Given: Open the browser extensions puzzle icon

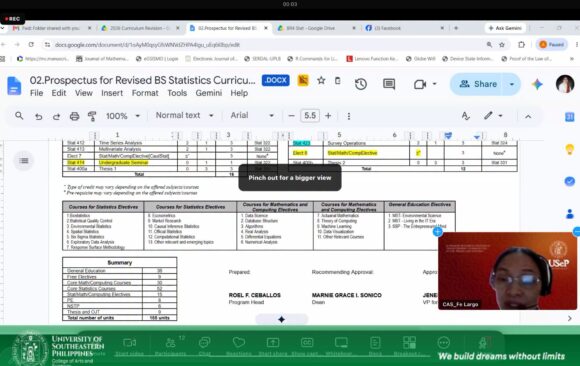Looking at the screenshot, I should tap(521, 44).
